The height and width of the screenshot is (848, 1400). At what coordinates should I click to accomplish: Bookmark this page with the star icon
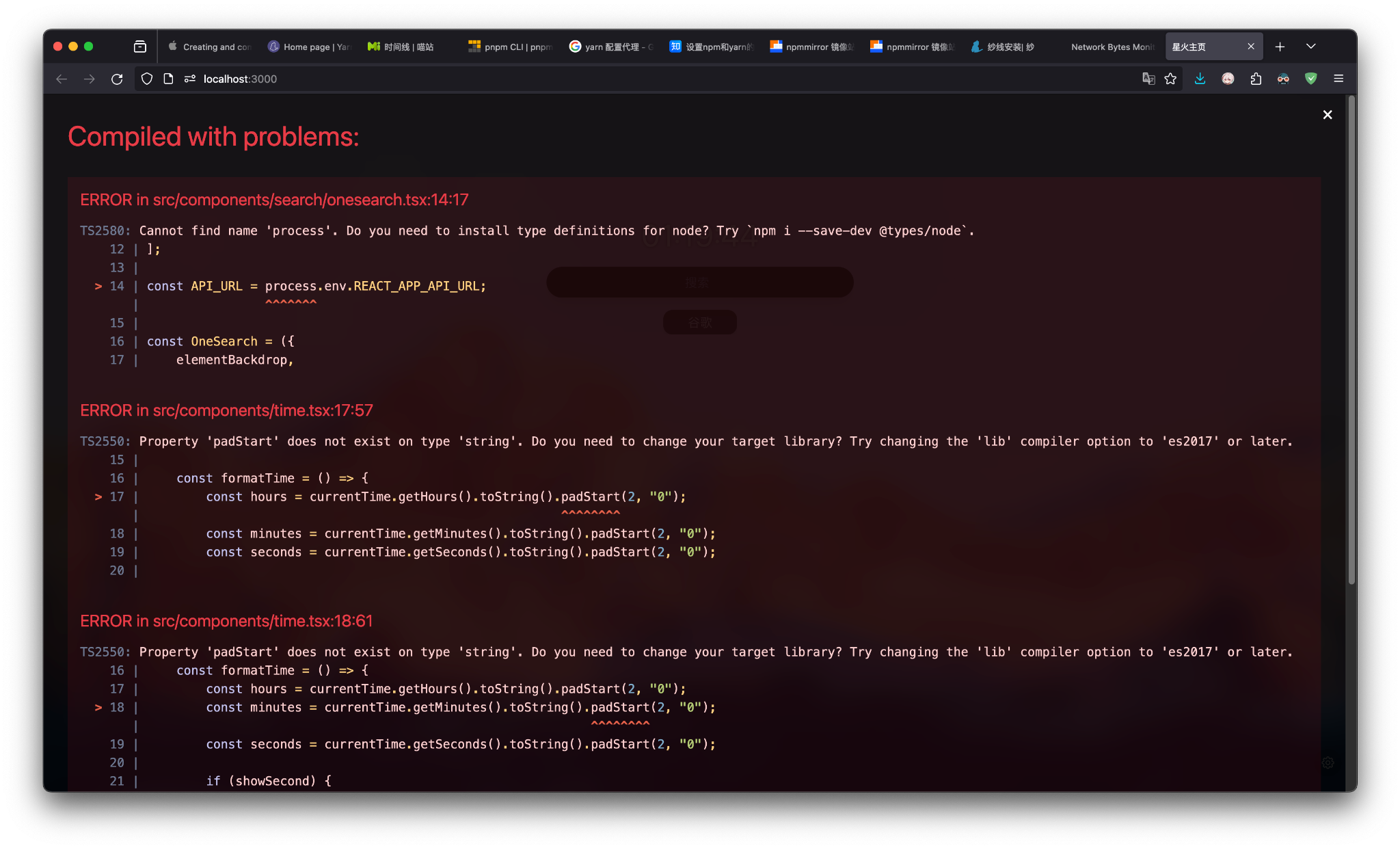point(1170,79)
